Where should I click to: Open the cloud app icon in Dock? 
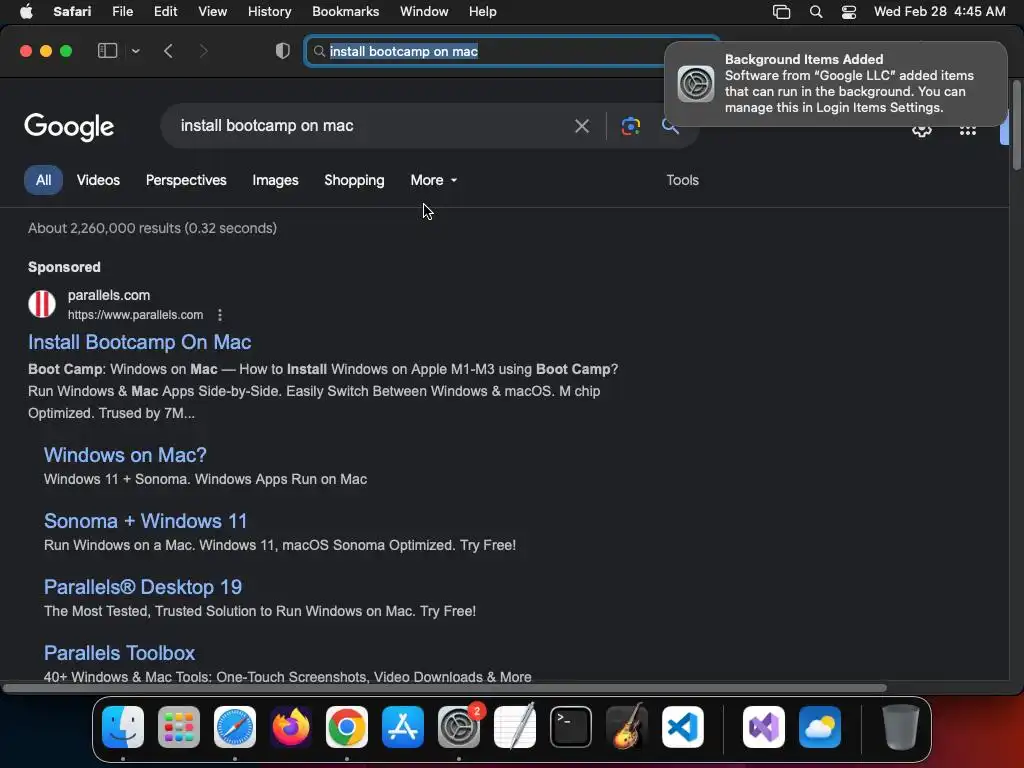coord(820,727)
